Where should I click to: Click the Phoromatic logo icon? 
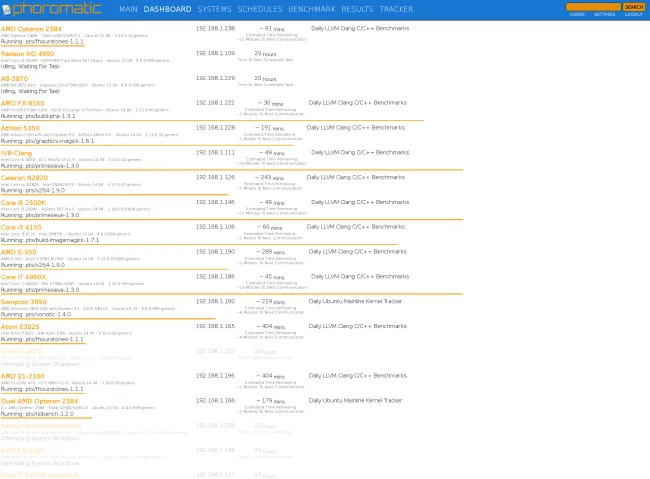pos(6,10)
